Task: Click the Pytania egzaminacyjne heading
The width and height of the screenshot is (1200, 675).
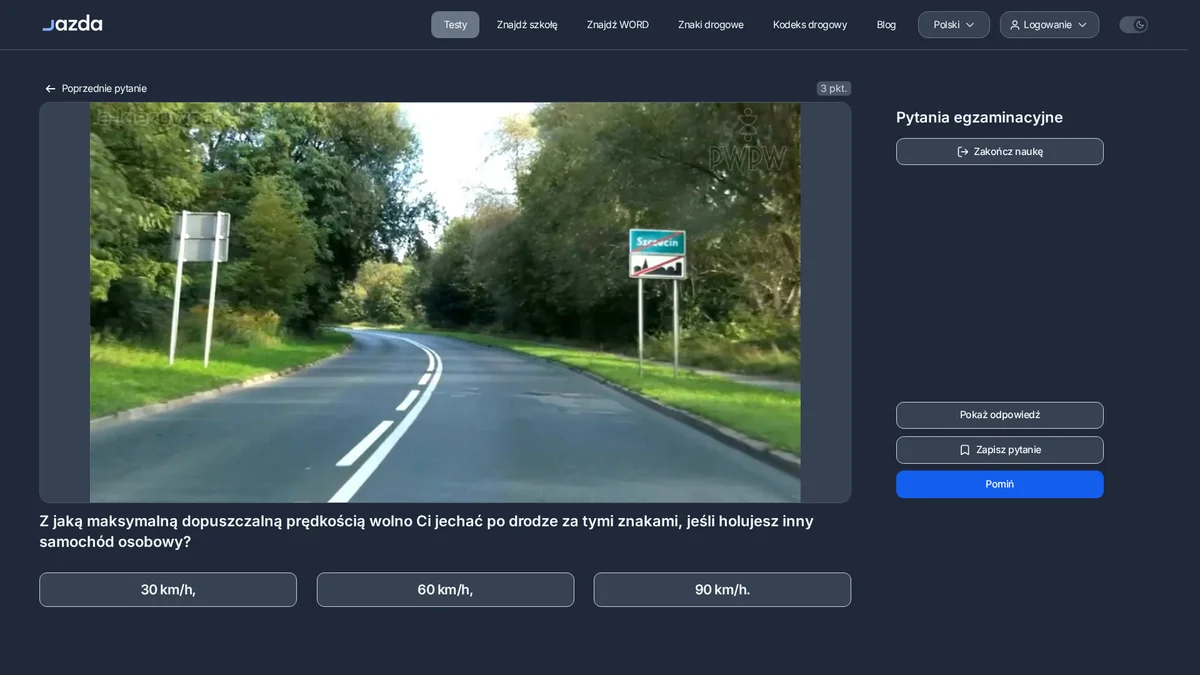Action: click(x=979, y=117)
